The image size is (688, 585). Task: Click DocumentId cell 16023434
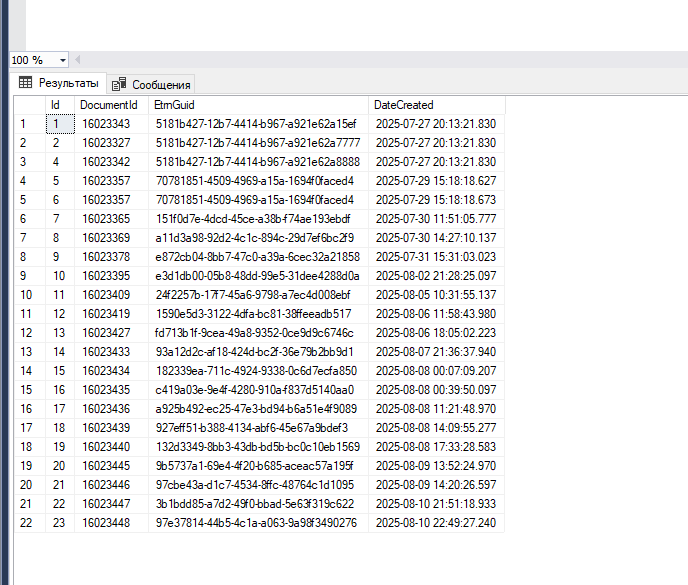(x=111, y=371)
